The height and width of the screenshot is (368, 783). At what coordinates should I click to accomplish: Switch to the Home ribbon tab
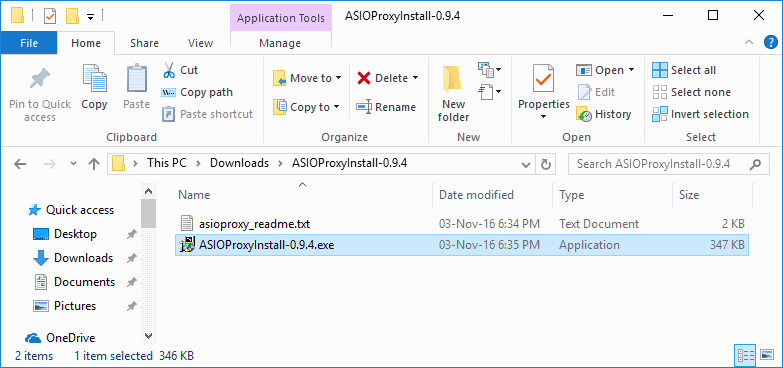86,43
